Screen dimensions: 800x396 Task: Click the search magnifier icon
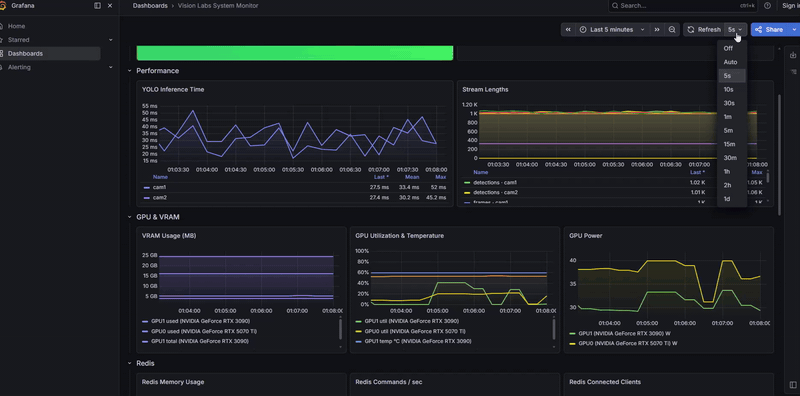point(615,6)
